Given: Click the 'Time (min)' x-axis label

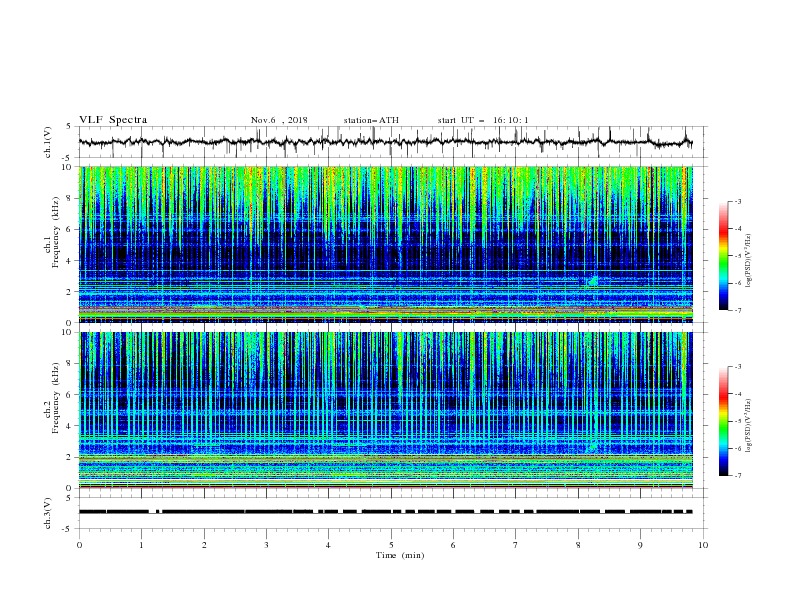Looking at the screenshot, I should tap(400, 555).
